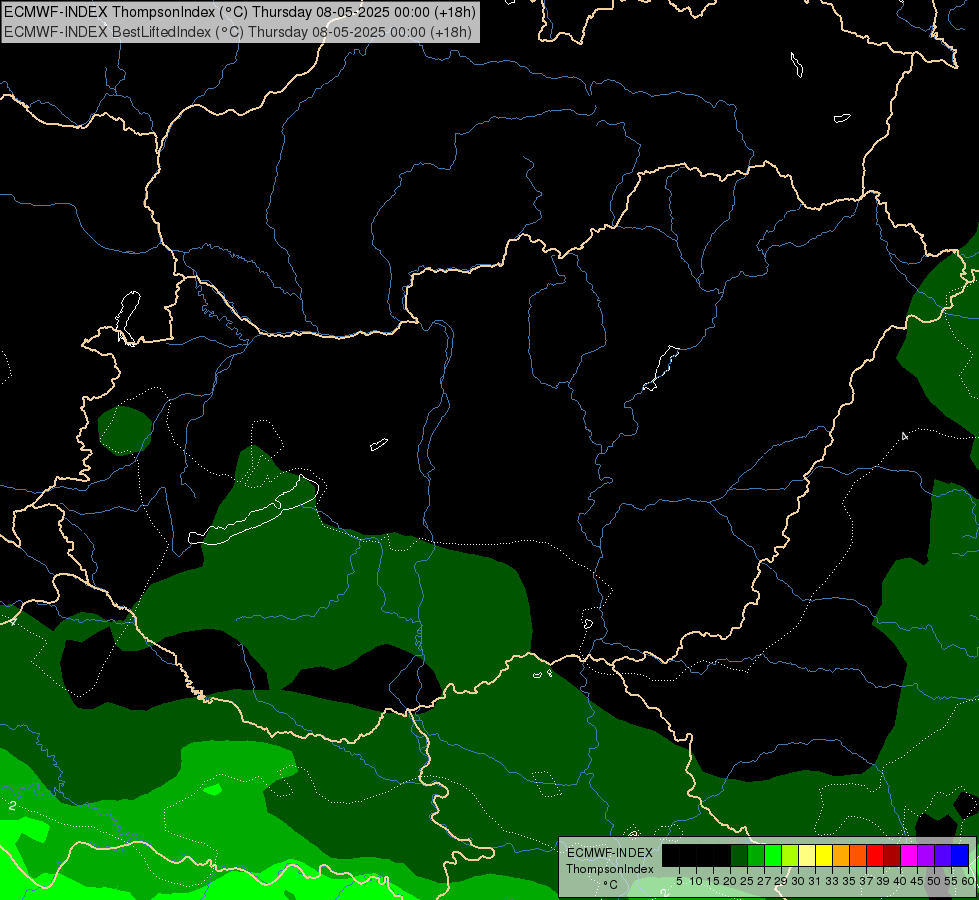Click legend tick label 50
This screenshot has height=900, width=979.
(x=934, y=881)
